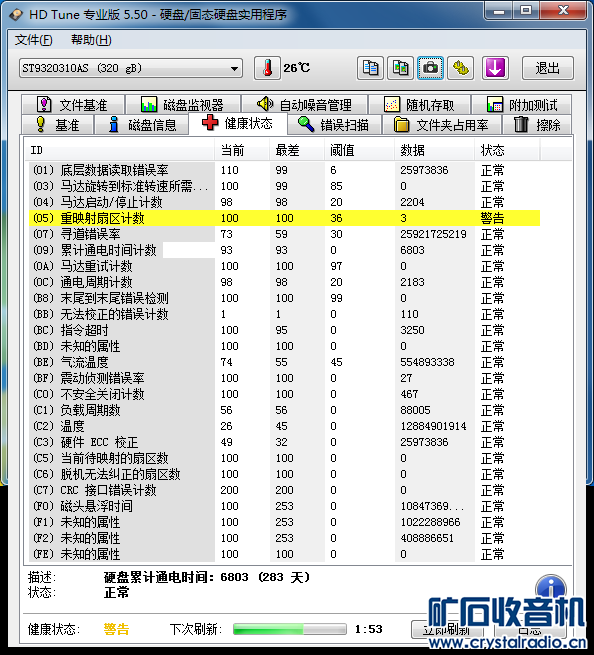Image resolution: width=594 pixels, height=655 pixels.
Task: Select row (BF) 震动侦测错误率
Action: tap(284, 378)
